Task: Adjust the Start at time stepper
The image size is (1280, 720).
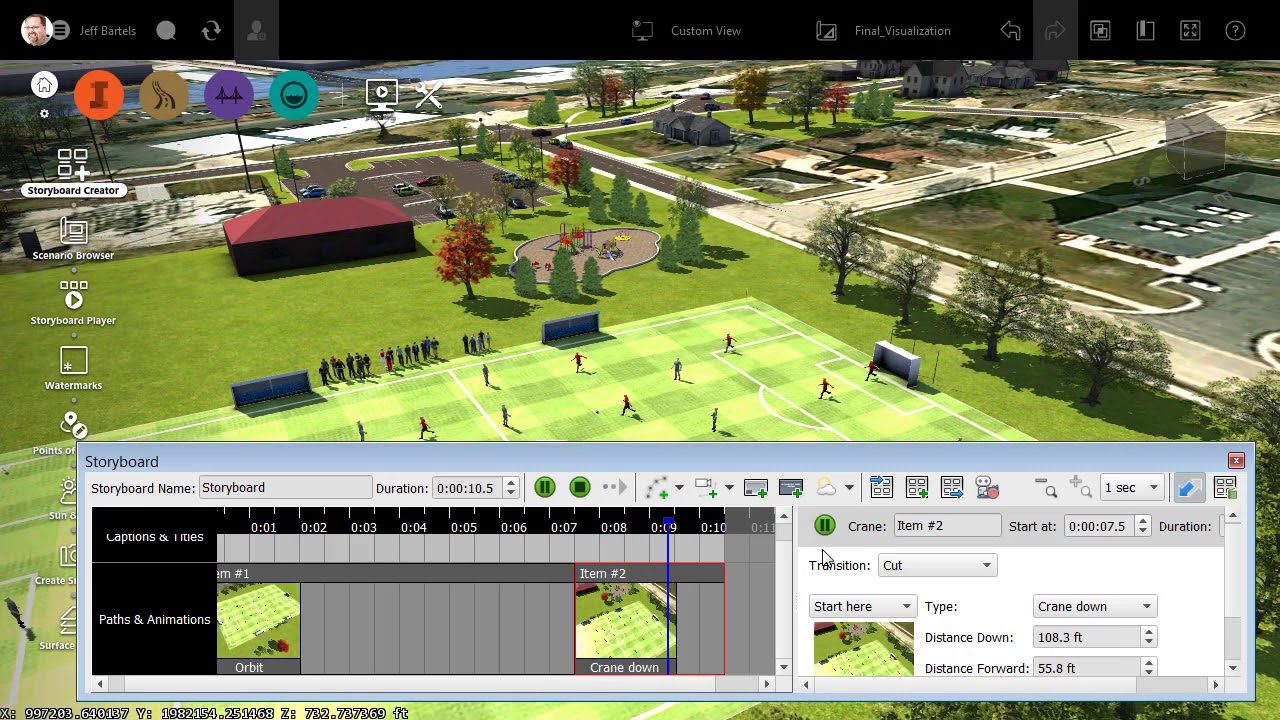Action: pyautogui.click(x=1143, y=526)
